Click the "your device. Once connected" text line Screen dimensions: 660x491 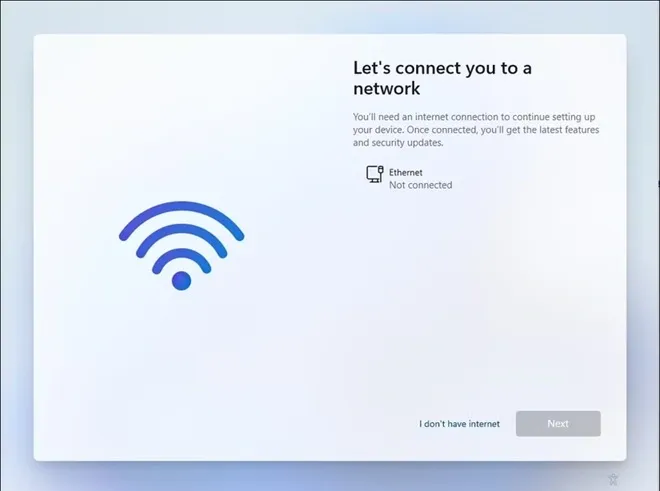[476, 130]
